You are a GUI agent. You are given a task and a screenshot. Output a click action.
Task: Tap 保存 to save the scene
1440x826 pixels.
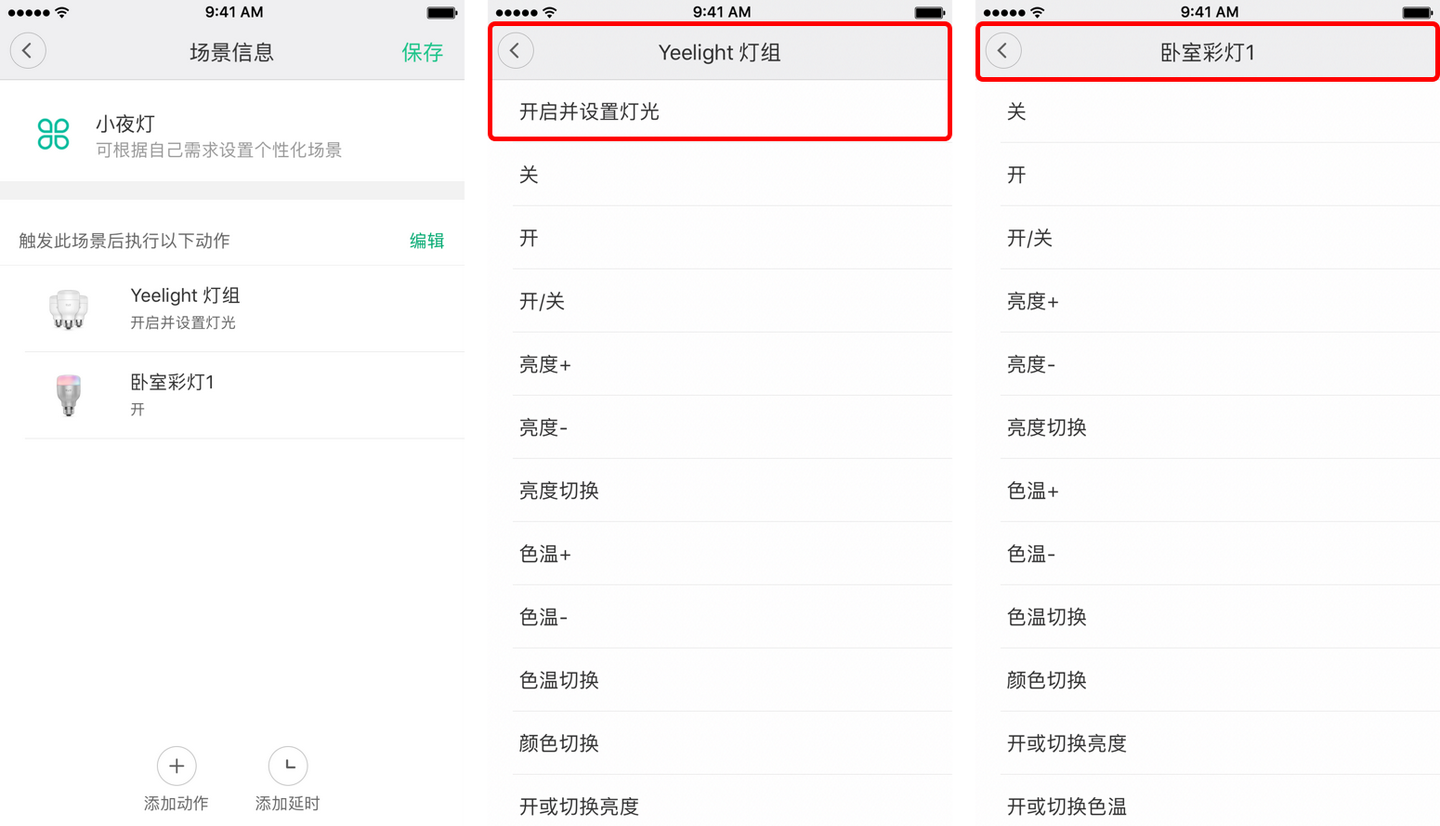[422, 52]
